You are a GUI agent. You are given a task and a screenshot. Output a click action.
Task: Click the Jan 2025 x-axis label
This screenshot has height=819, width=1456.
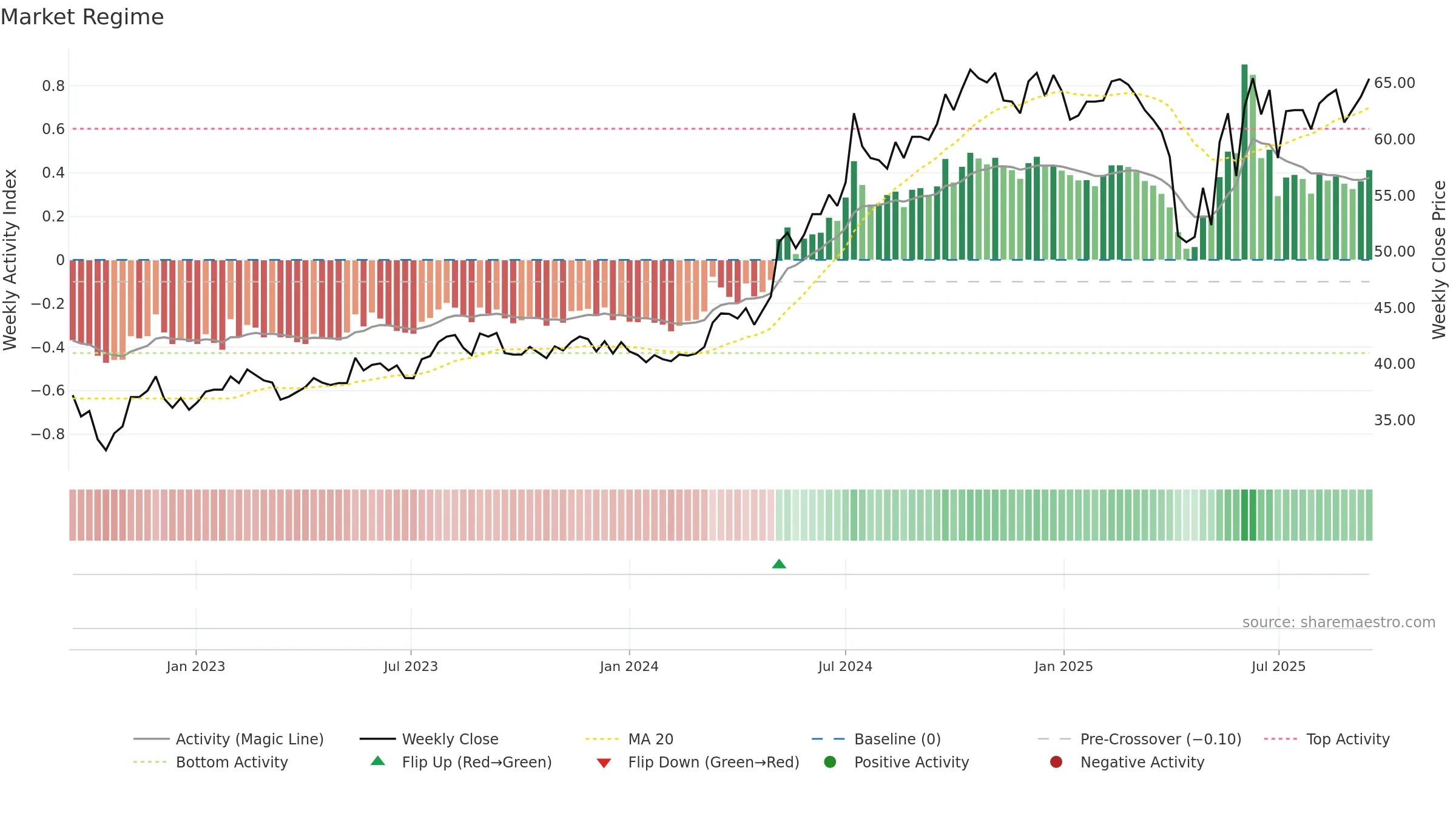(1063, 666)
